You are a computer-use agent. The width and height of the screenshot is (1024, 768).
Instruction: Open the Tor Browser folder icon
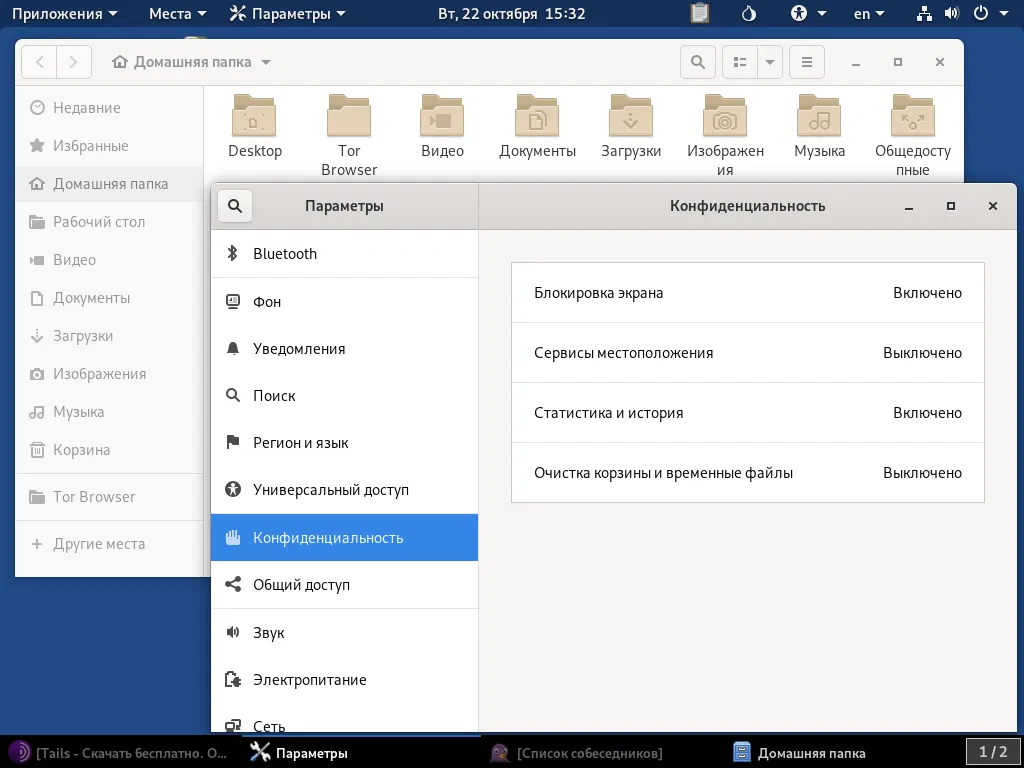pyautogui.click(x=349, y=117)
